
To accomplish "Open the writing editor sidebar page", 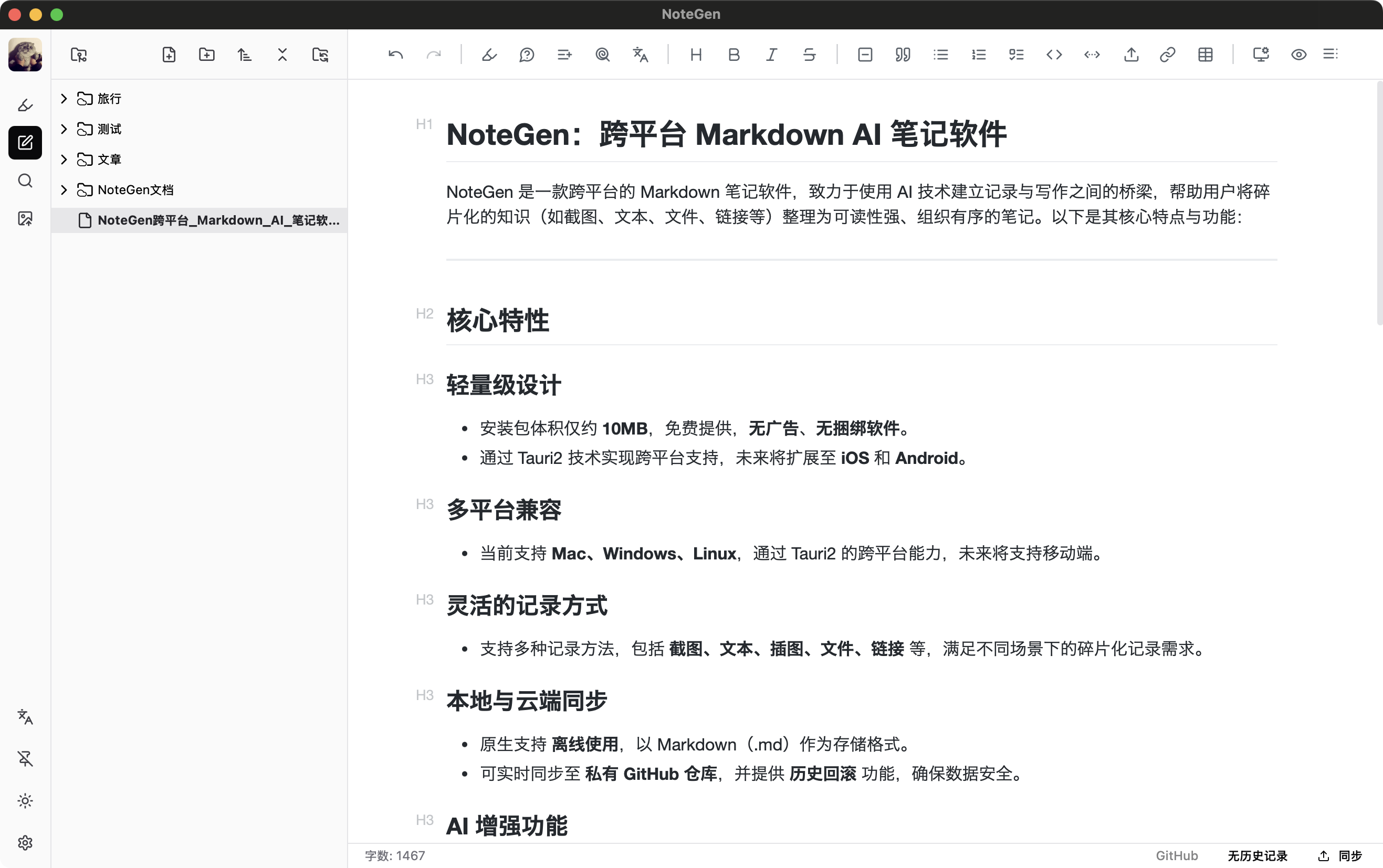I will (25, 142).
